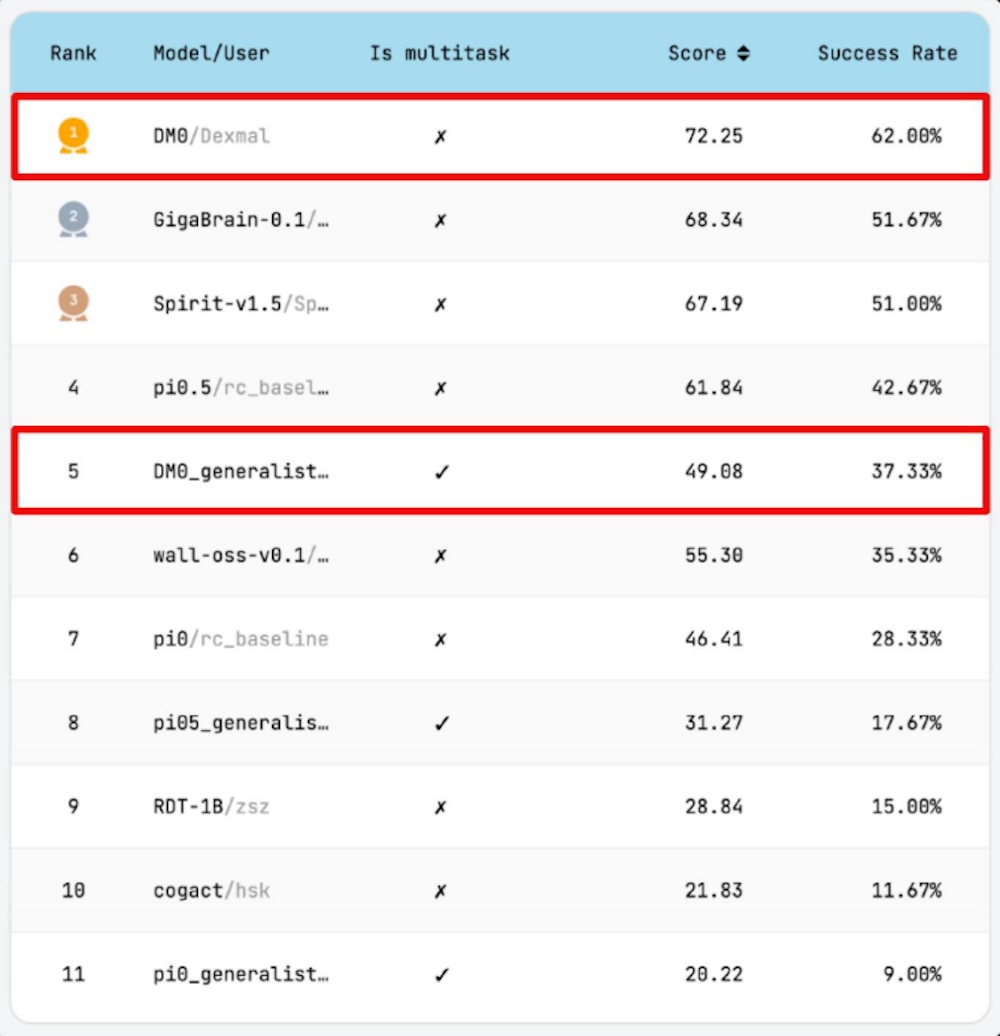Click the multitask checkmark for pi0_generalist
Viewport: 1000px width, 1036px height.
click(x=441, y=974)
